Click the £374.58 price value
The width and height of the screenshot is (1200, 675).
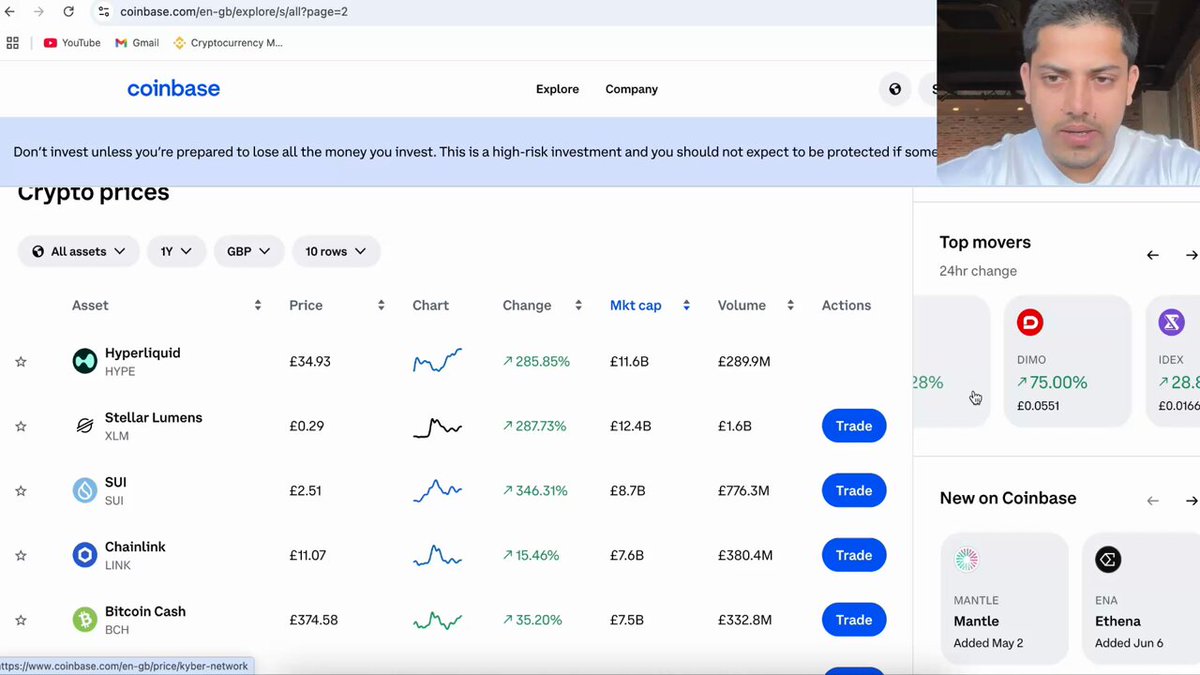pos(314,620)
